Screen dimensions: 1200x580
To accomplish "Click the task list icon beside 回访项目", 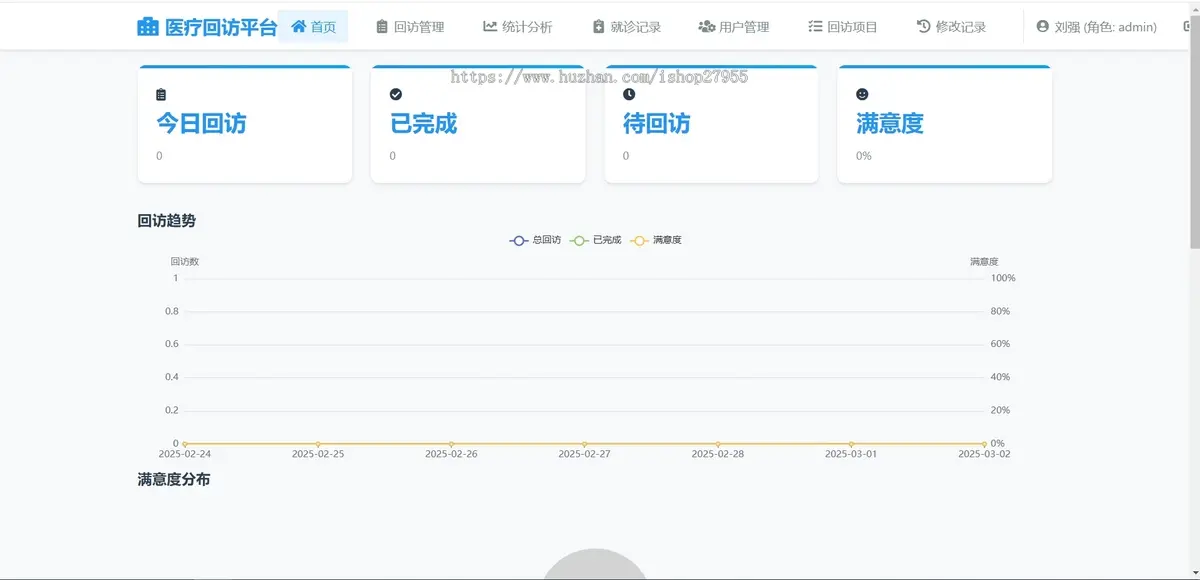I will (815, 27).
